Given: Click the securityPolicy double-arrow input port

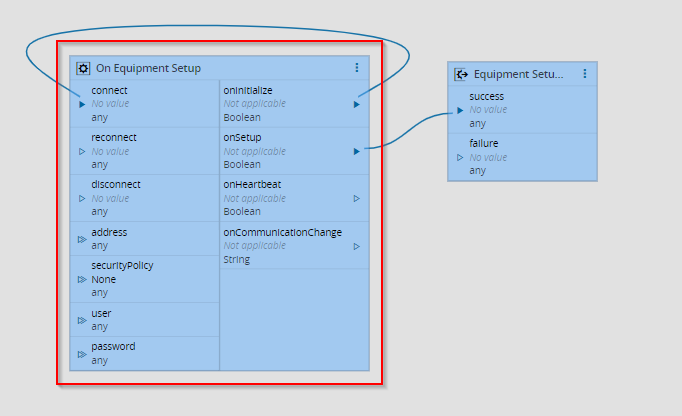Looking at the screenshot, I should 82,279.
